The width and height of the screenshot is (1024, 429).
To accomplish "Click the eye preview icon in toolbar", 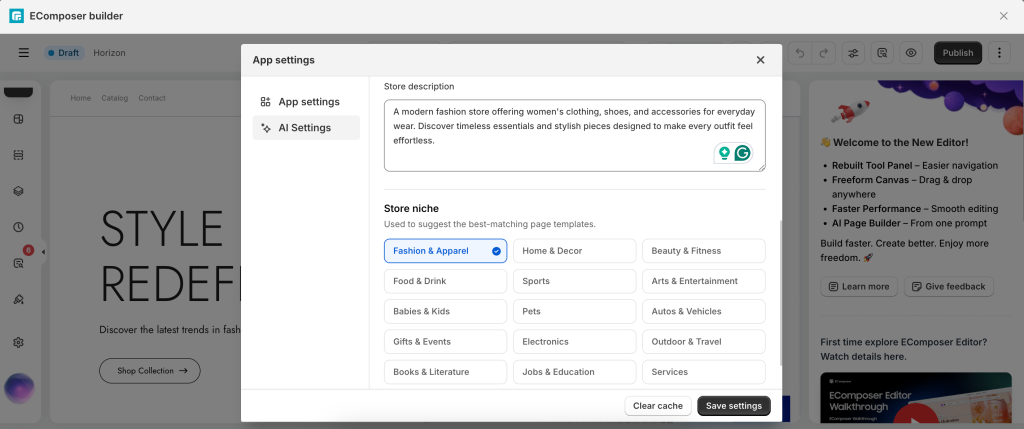I will [x=911, y=53].
